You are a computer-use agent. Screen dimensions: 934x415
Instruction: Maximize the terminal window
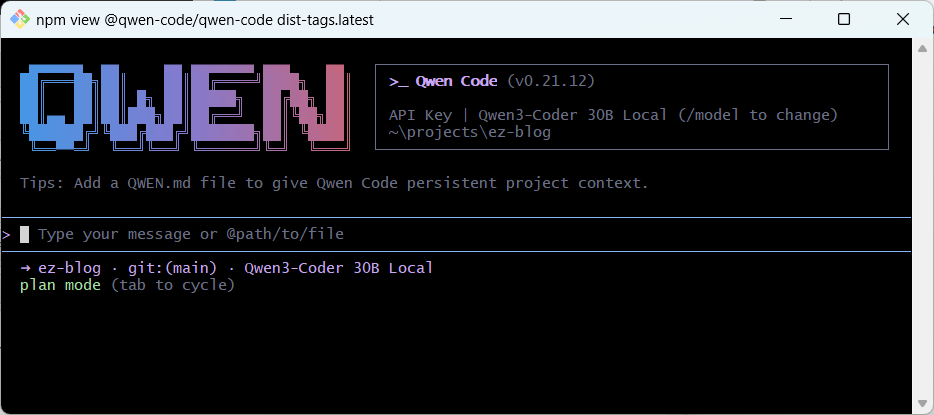[843, 20]
